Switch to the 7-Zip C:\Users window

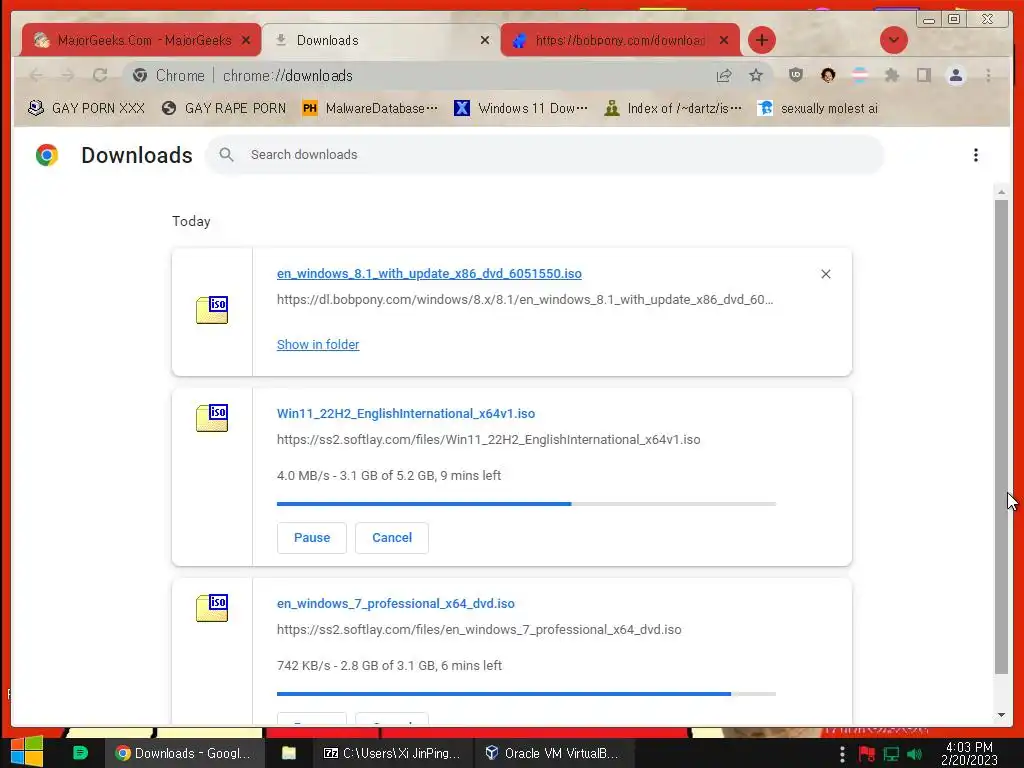[x=392, y=753]
